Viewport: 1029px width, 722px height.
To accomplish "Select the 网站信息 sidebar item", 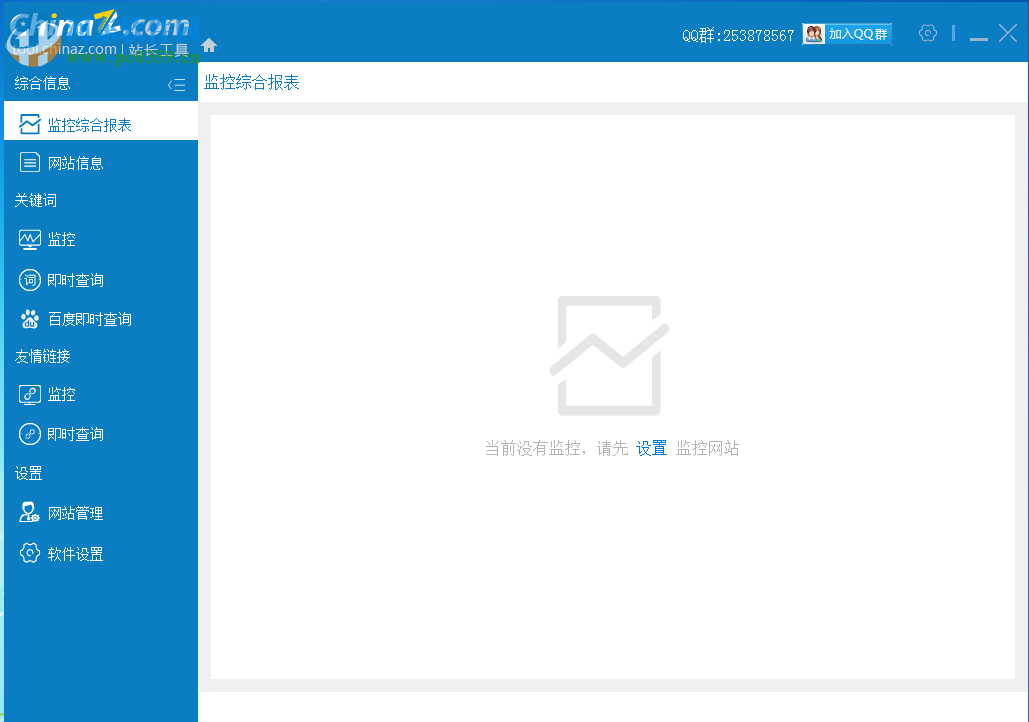I will pyautogui.click(x=75, y=162).
